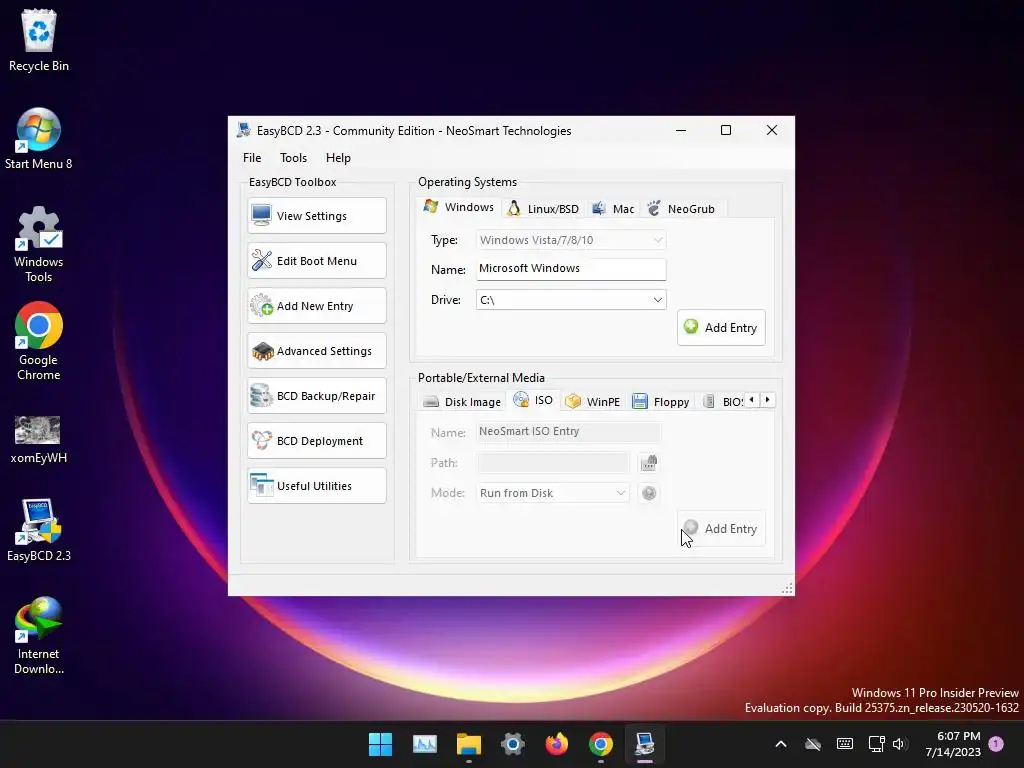Image resolution: width=1024 pixels, height=768 pixels.
Task: Click the volume speaker tray icon
Action: (899, 744)
